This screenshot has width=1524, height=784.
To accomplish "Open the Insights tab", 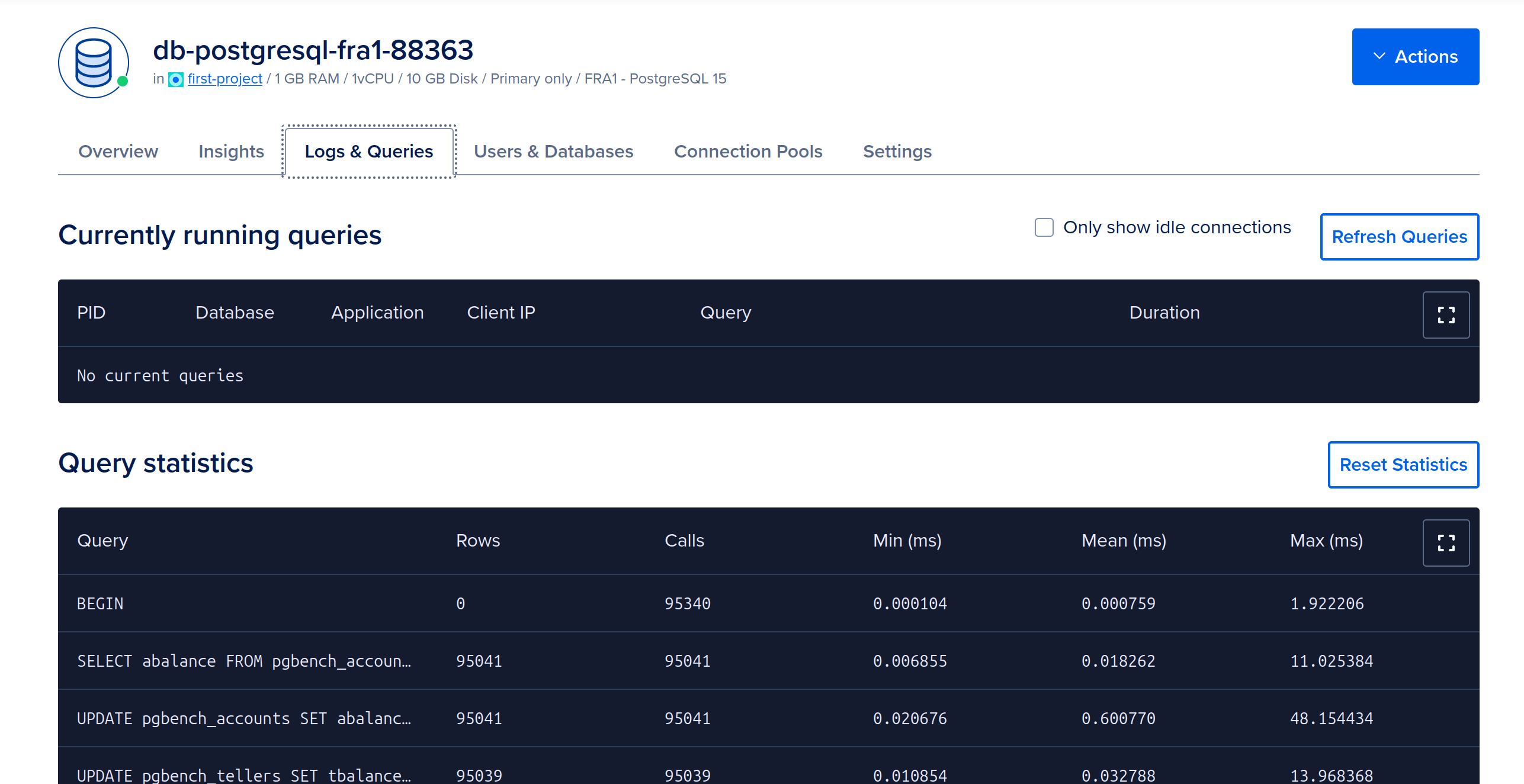I will click(x=231, y=151).
